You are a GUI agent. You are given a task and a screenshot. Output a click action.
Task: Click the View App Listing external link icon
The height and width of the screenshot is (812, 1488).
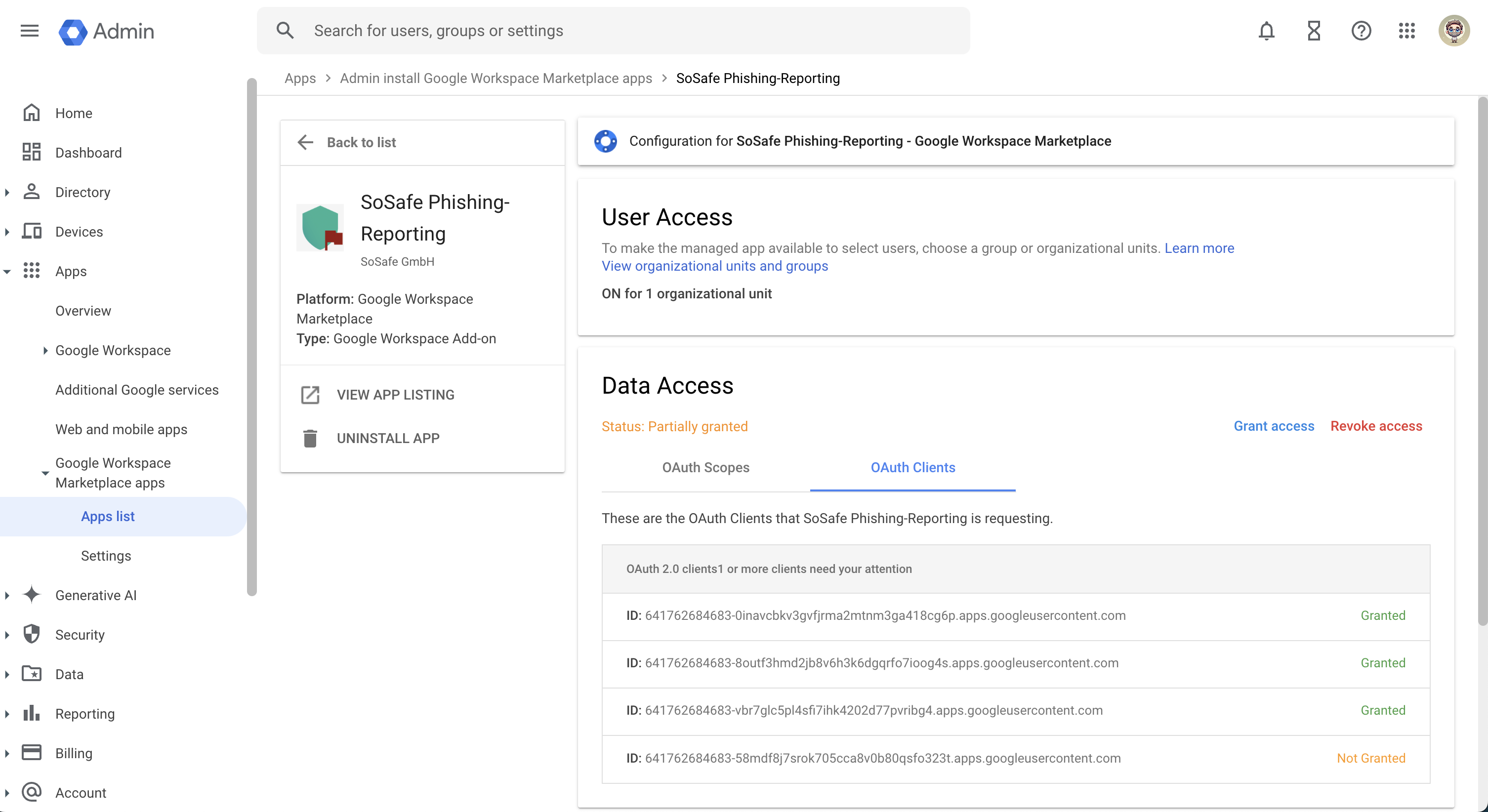coord(310,395)
